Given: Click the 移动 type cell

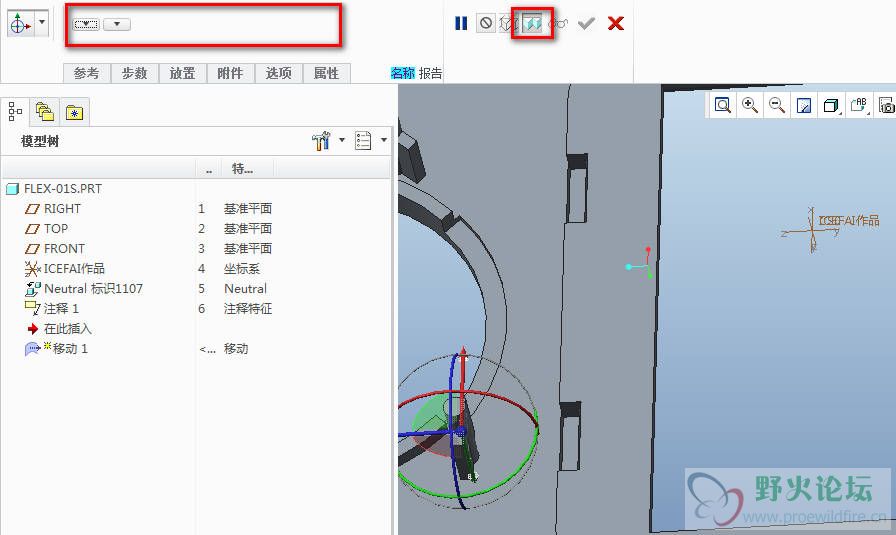Looking at the screenshot, I should [235, 349].
